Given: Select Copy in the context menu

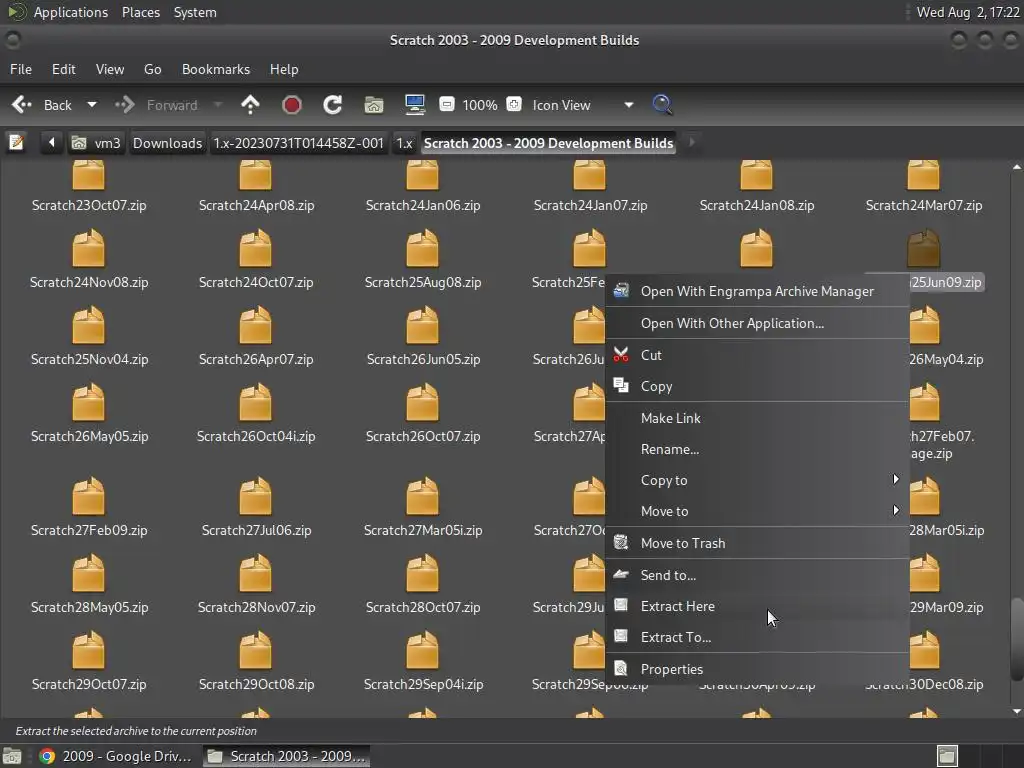Looking at the screenshot, I should click(x=758, y=387).
